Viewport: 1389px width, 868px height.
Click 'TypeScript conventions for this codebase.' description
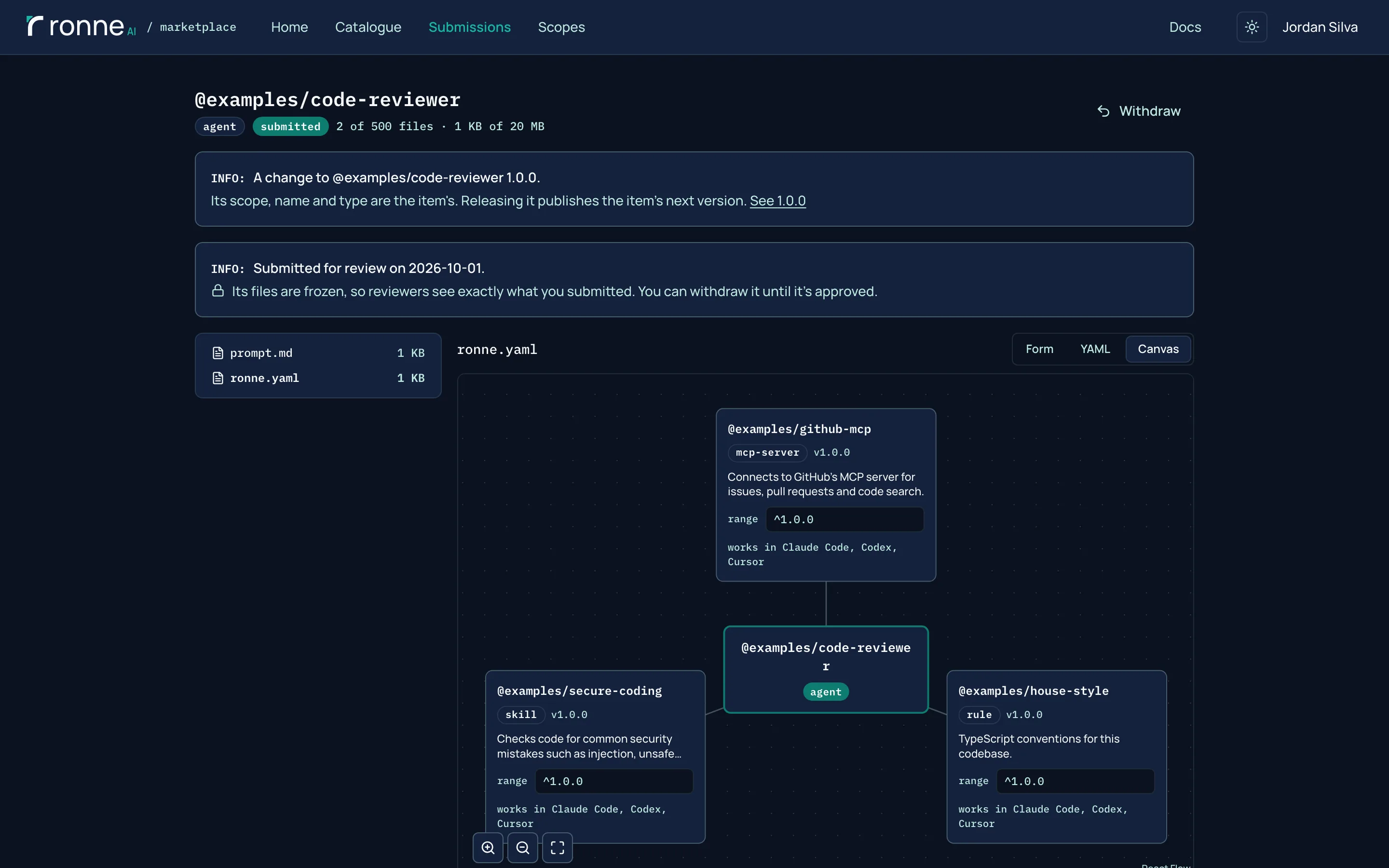[1039, 746]
